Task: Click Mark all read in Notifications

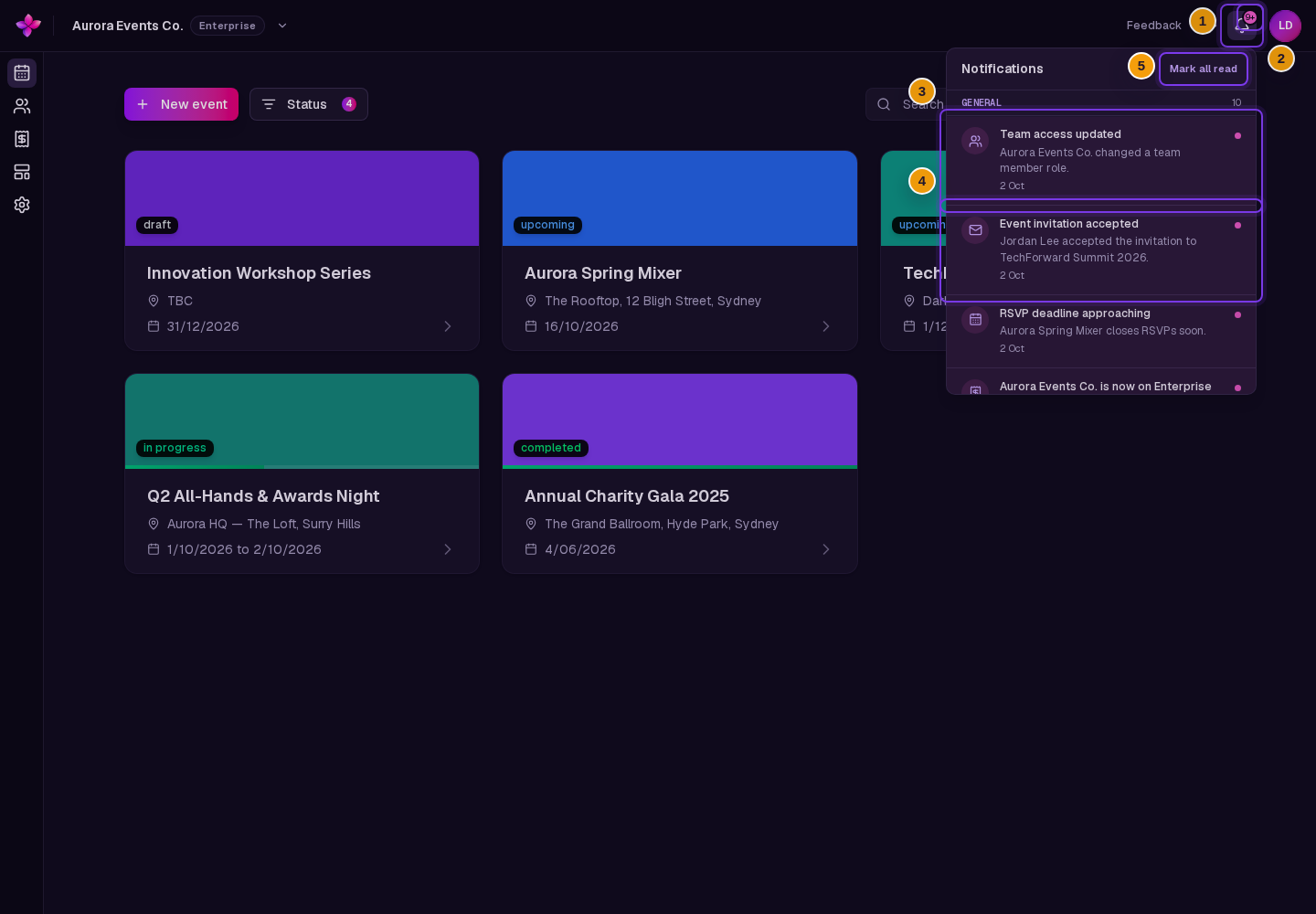Action: (x=1204, y=69)
